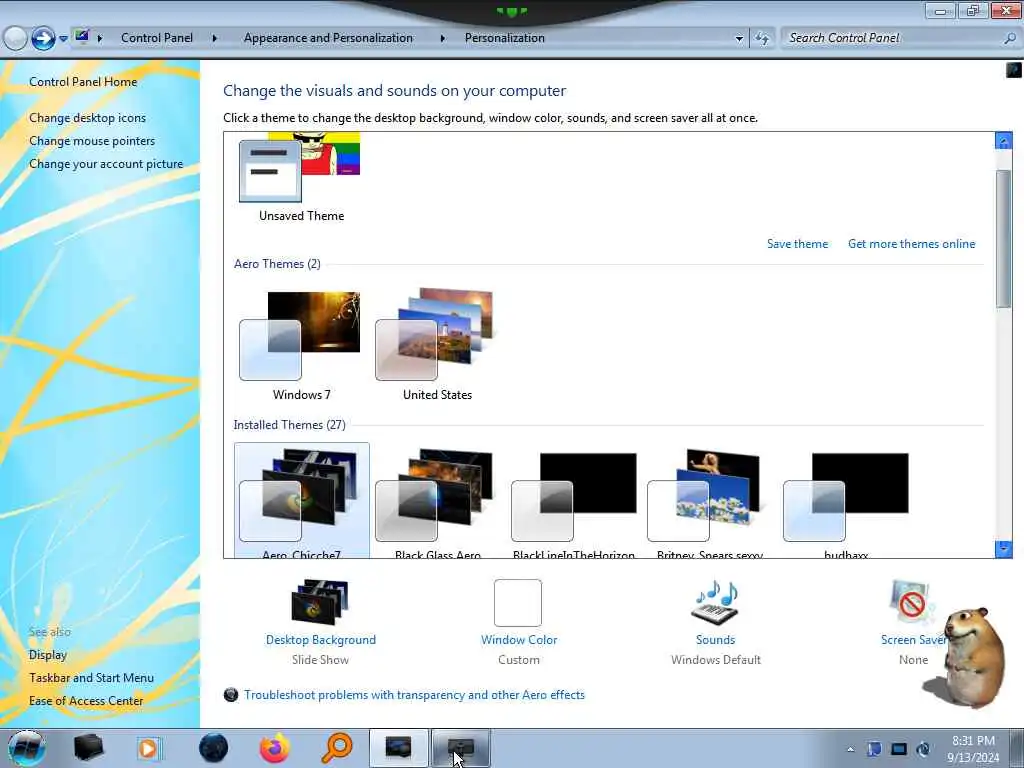Click the monitor network tray icon
Image resolution: width=1024 pixels, height=768 pixels.
(x=899, y=749)
